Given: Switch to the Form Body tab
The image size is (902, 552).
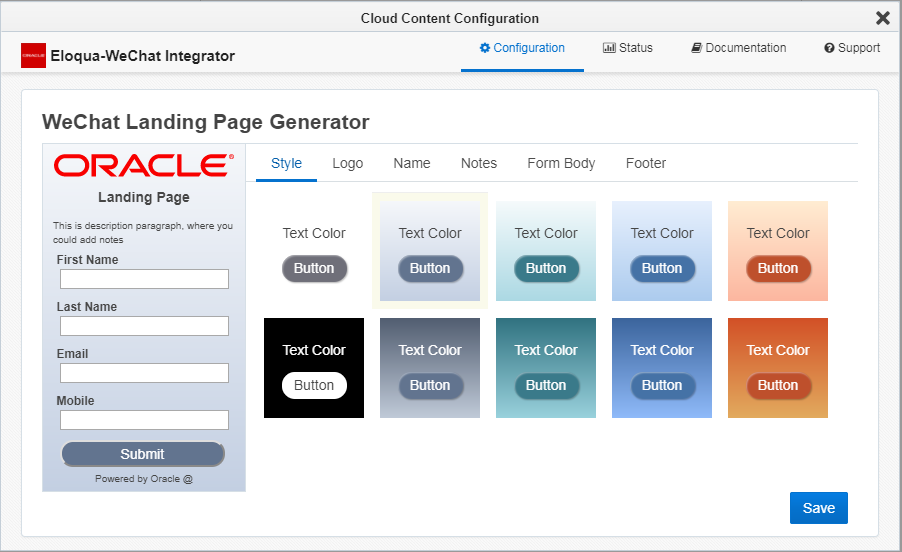Looking at the screenshot, I should click(561, 163).
